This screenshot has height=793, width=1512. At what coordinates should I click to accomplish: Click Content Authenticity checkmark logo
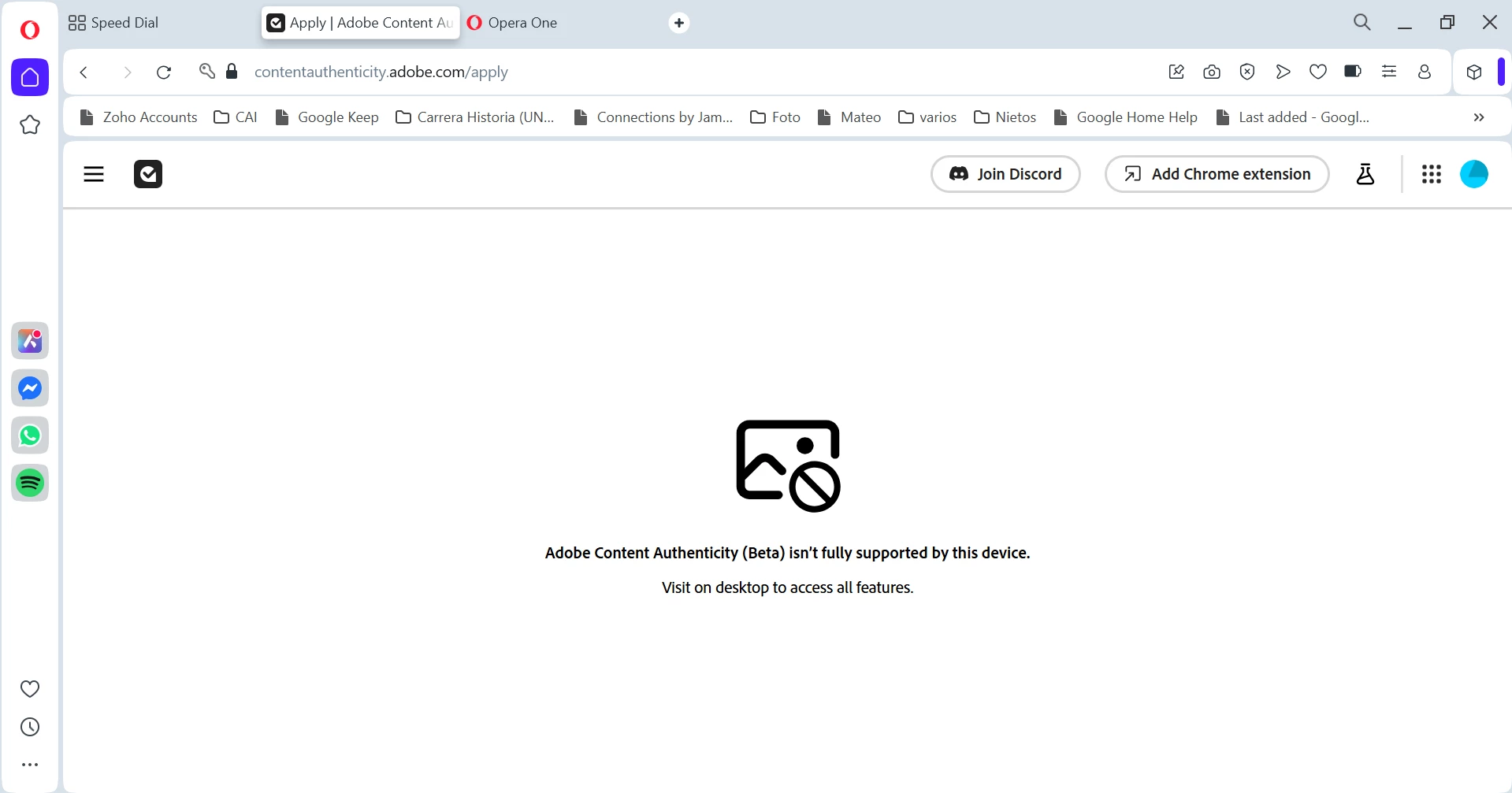pos(148,174)
